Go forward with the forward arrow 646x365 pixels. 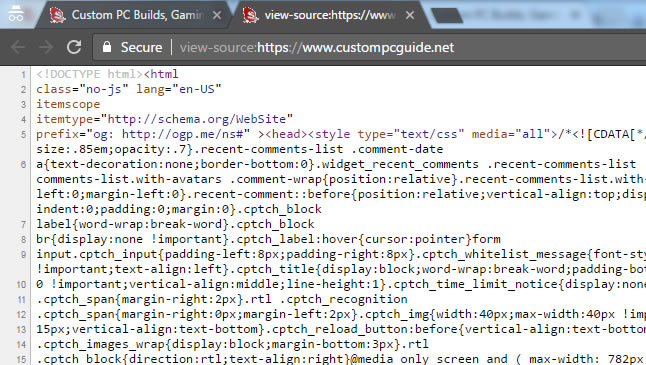[46, 47]
